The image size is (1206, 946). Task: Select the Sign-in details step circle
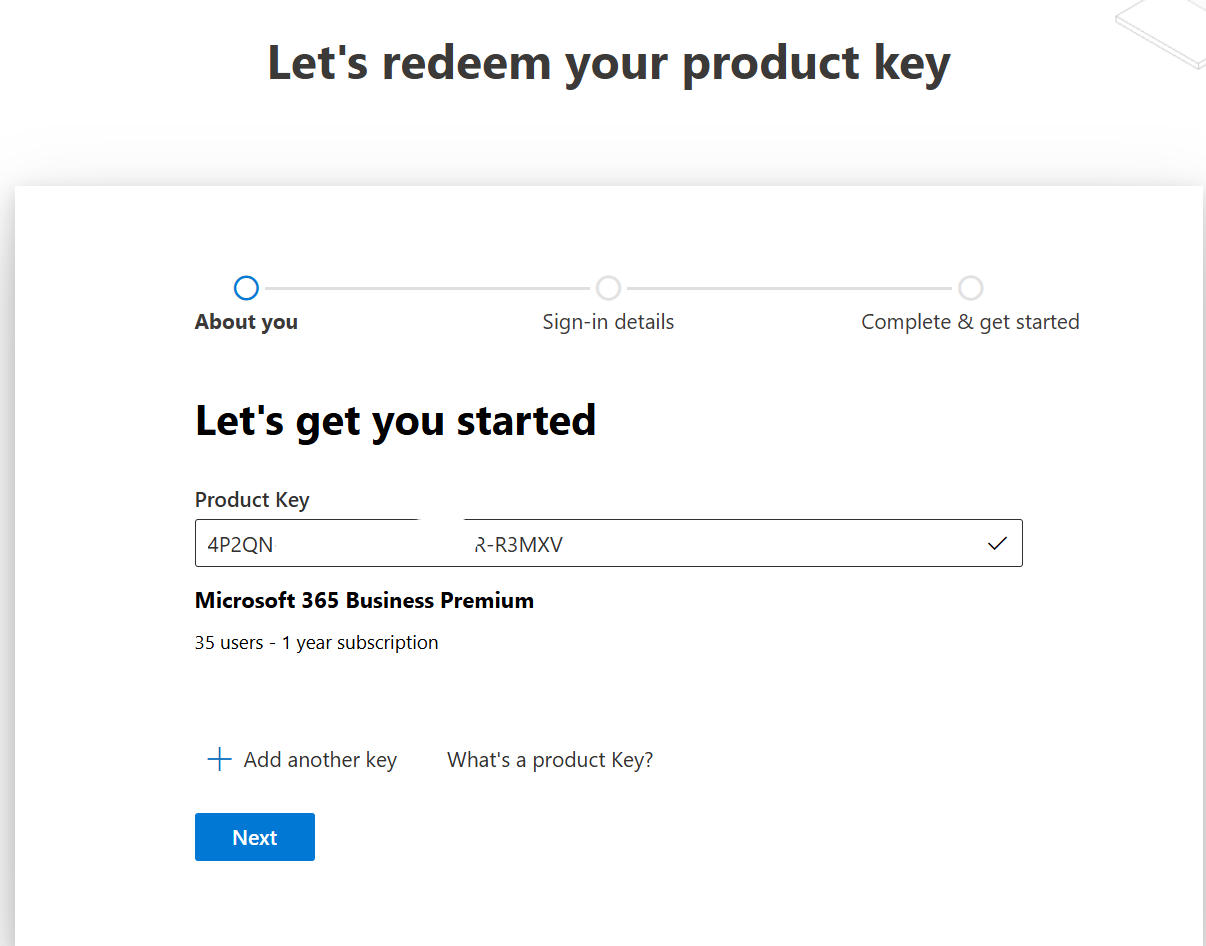608,289
